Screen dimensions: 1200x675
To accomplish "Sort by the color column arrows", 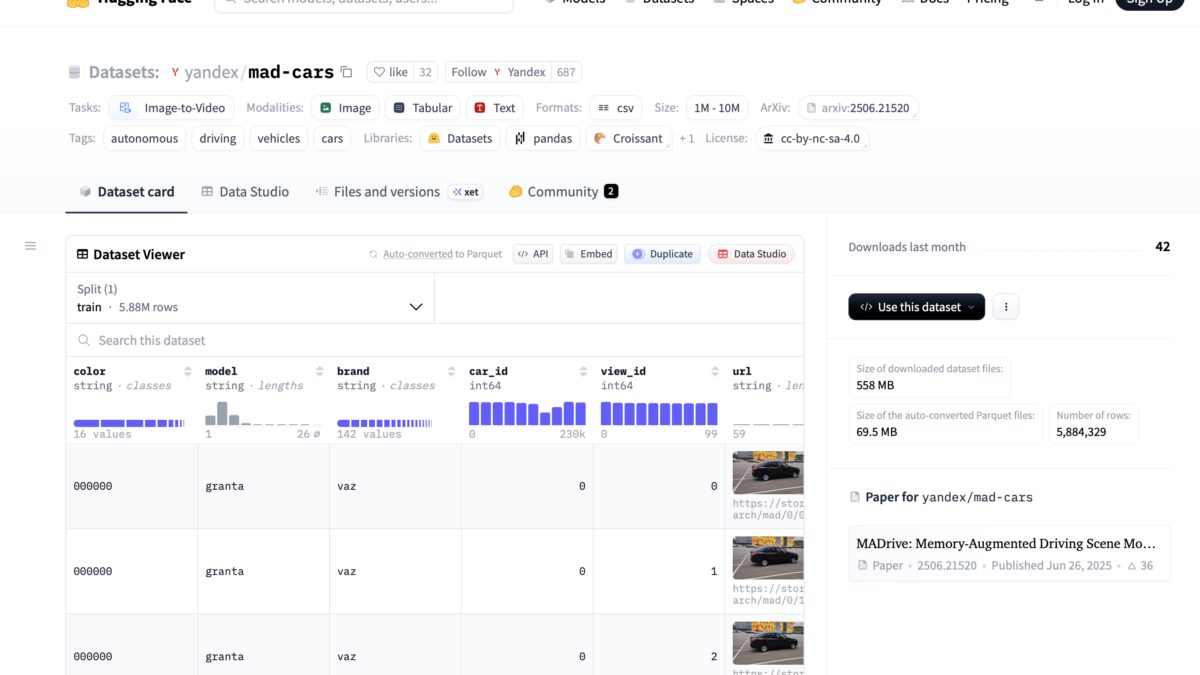I will click(188, 372).
